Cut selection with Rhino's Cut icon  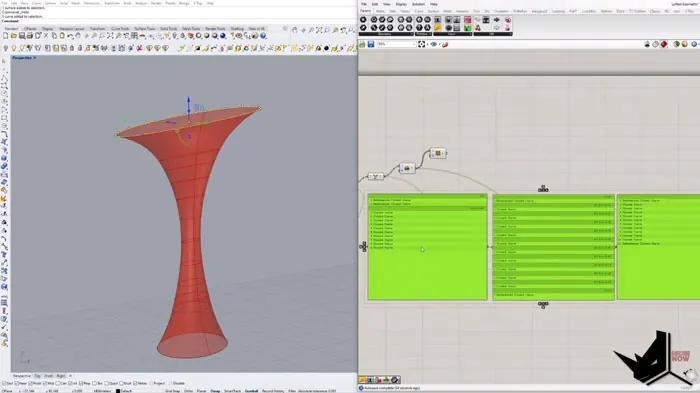pyautogui.click(x=46, y=36)
